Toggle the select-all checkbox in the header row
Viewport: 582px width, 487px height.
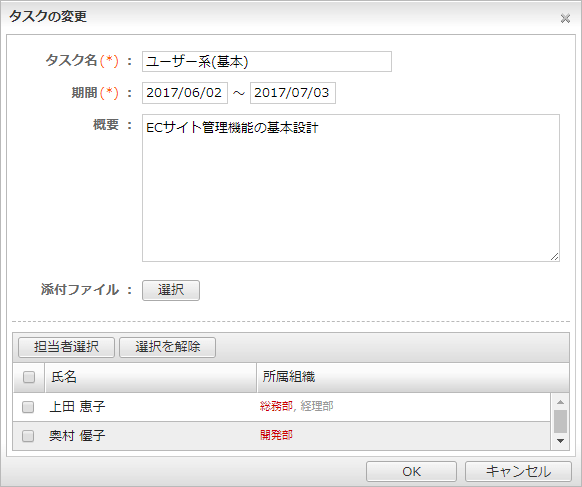click(29, 377)
